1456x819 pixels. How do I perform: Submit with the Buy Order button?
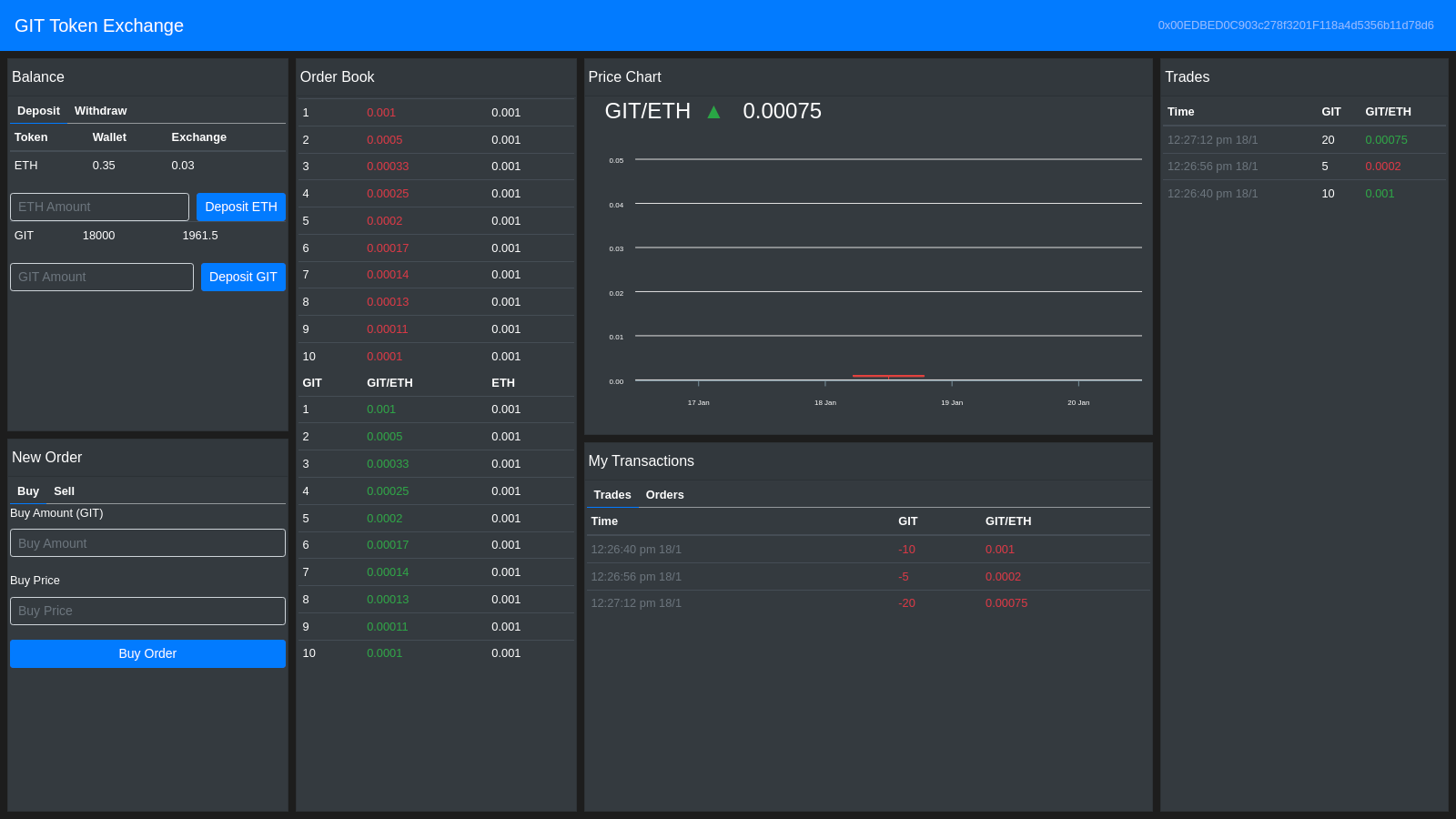click(x=147, y=653)
